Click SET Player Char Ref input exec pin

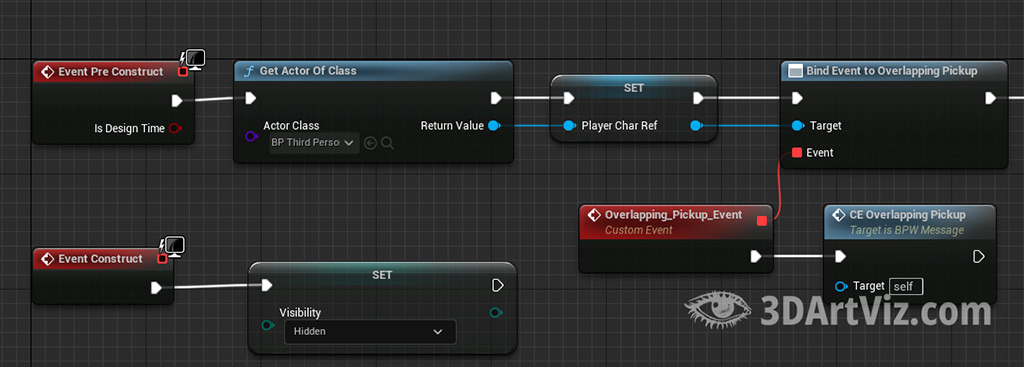[568, 99]
